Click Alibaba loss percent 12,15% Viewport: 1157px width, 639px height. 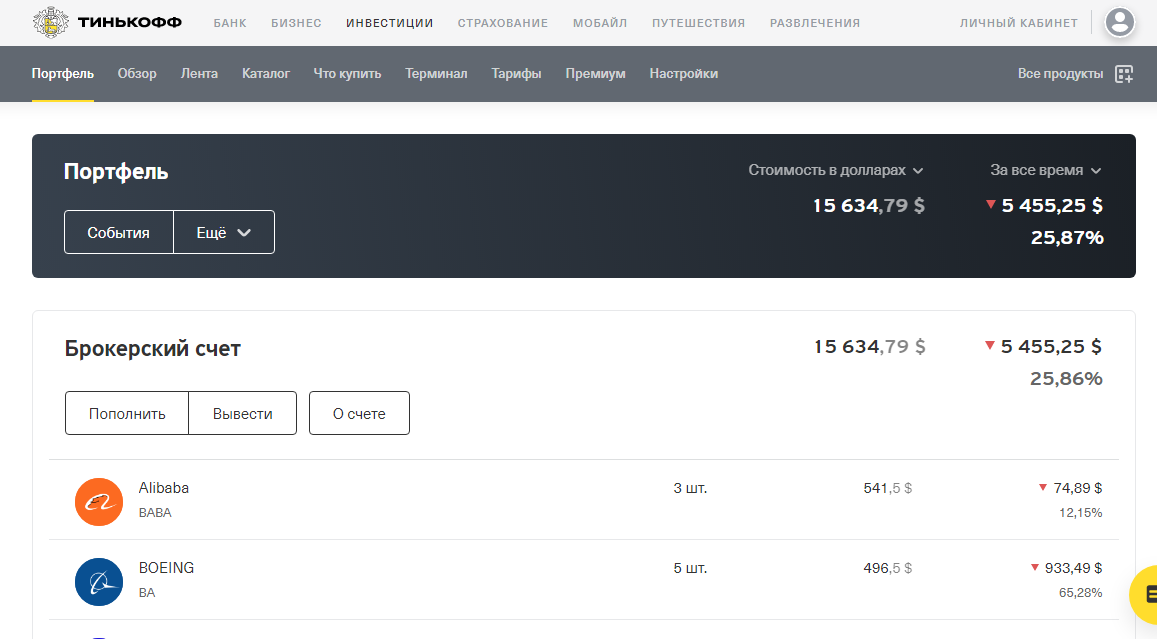pos(1080,513)
